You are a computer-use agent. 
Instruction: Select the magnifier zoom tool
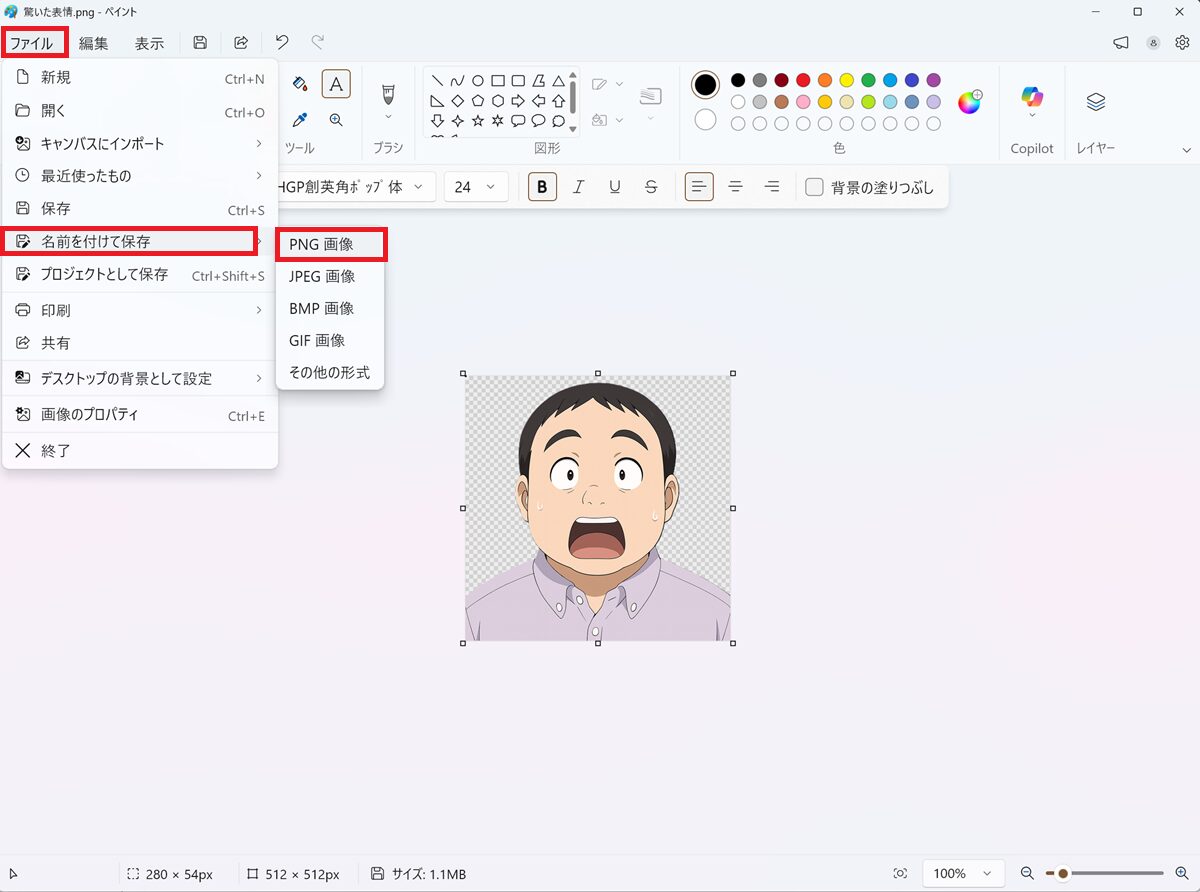coord(336,120)
